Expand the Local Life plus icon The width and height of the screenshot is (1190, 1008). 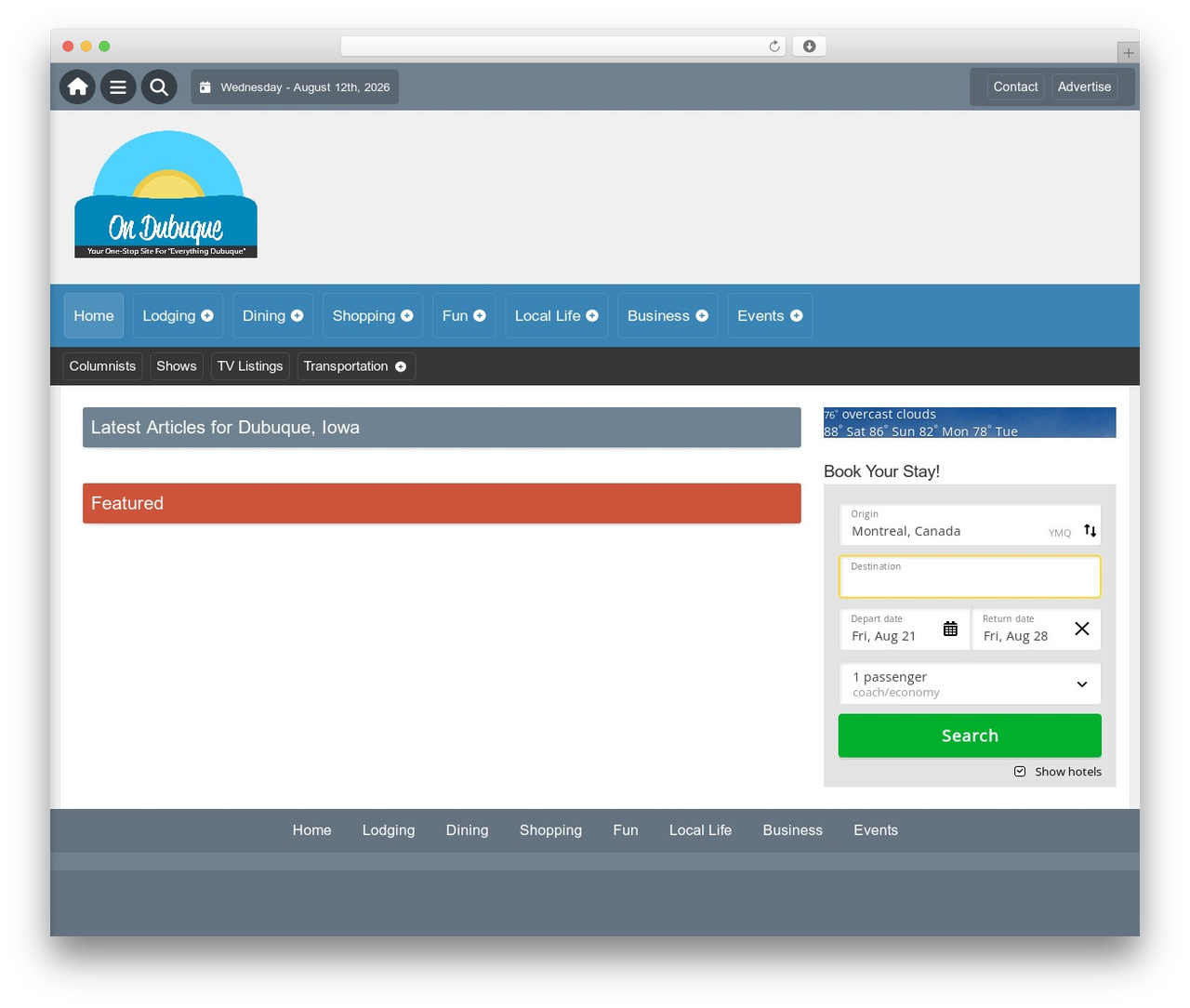pos(592,316)
